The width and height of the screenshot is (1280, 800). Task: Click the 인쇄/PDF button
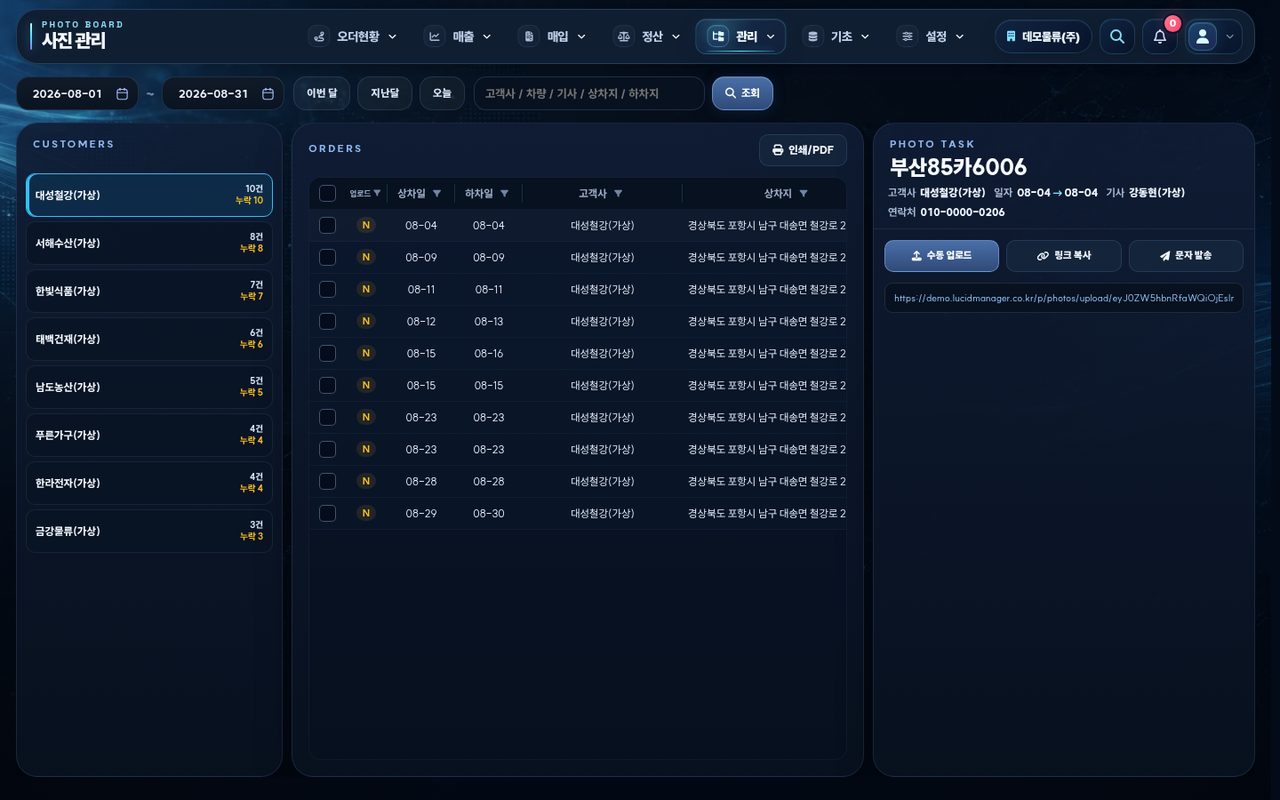click(x=803, y=150)
